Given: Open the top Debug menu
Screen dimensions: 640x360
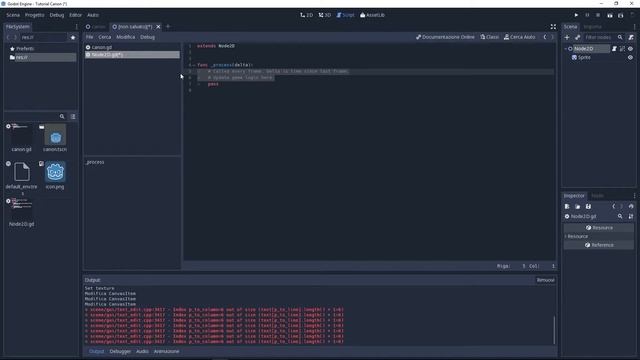Looking at the screenshot, I should [57, 15].
